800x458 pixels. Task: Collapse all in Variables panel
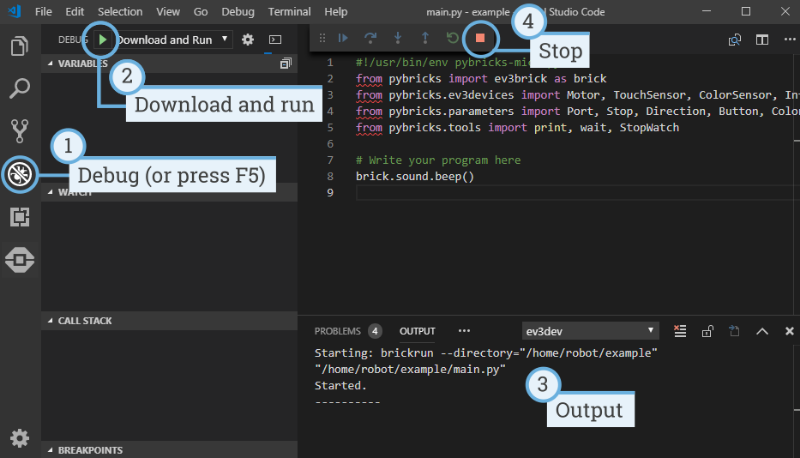[x=285, y=63]
